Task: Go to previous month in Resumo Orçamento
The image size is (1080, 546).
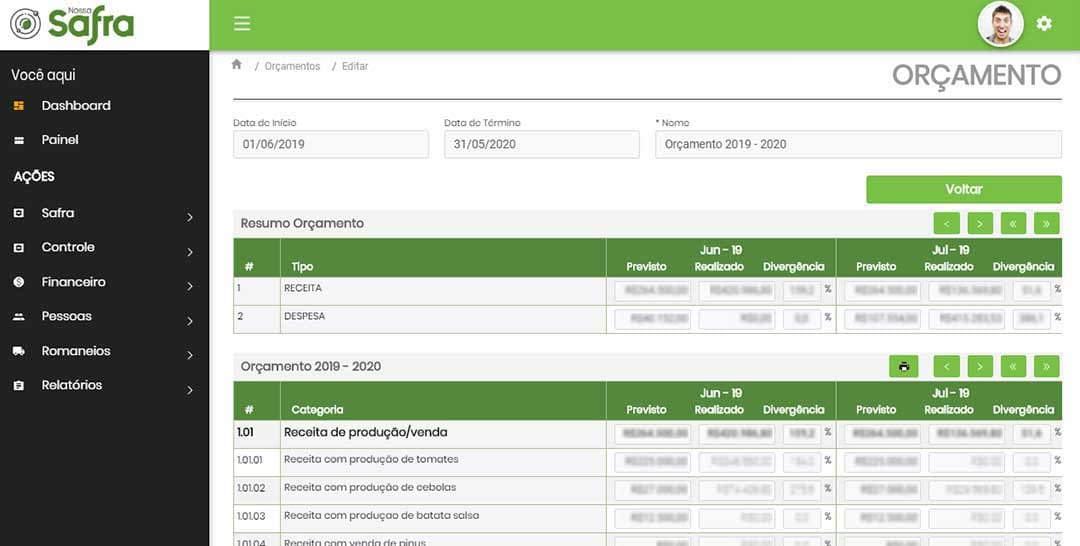Action: (x=946, y=223)
